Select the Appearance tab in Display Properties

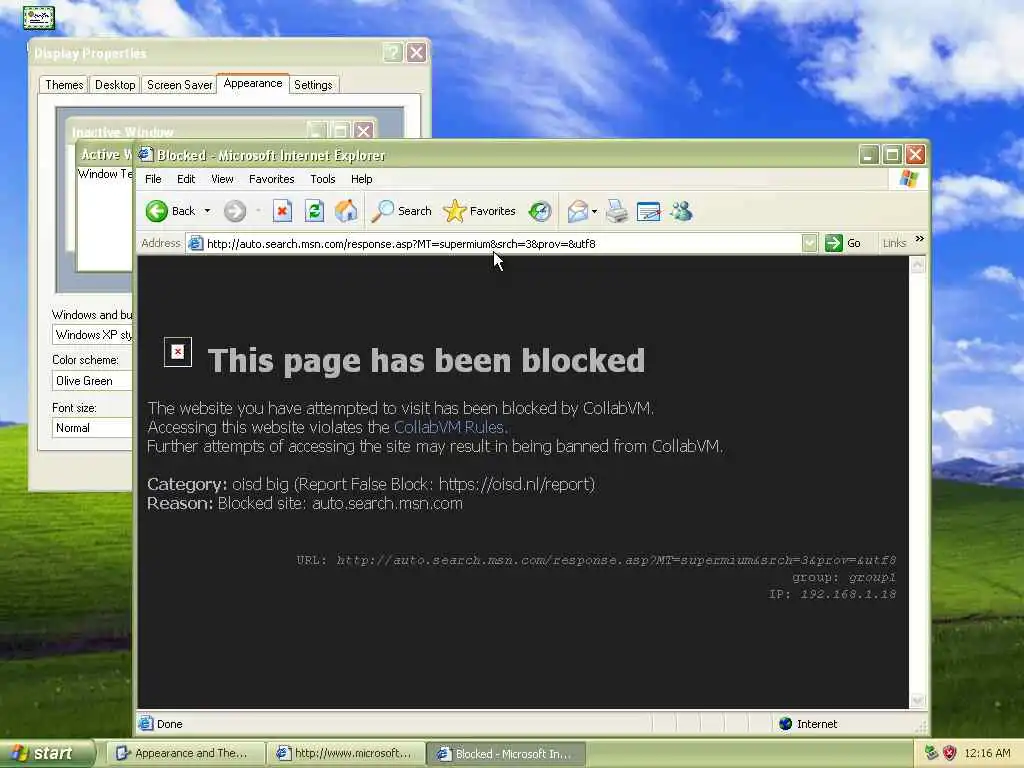(253, 84)
